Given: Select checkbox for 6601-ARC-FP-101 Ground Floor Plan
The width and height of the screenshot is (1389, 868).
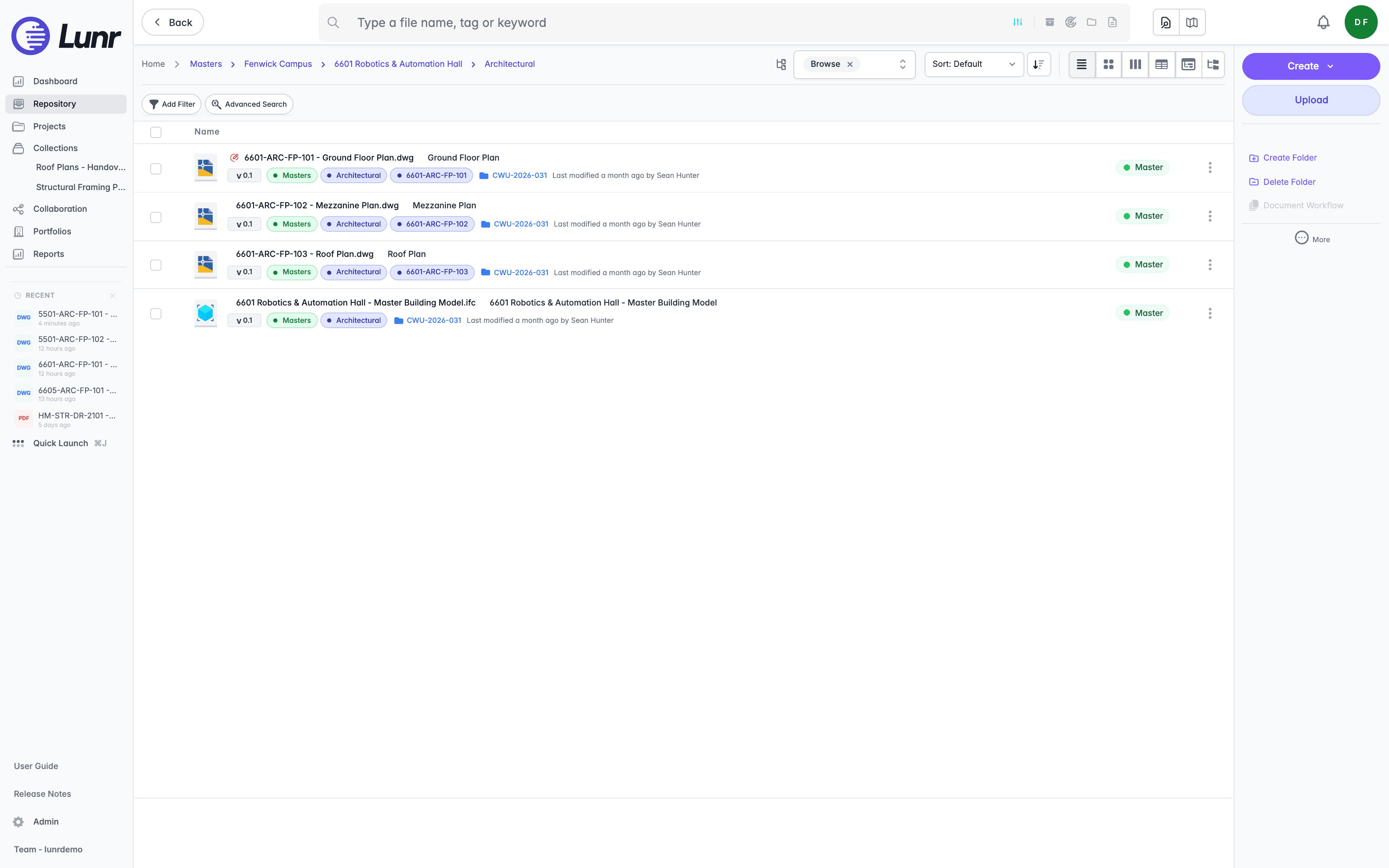Looking at the screenshot, I should click(x=155, y=168).
